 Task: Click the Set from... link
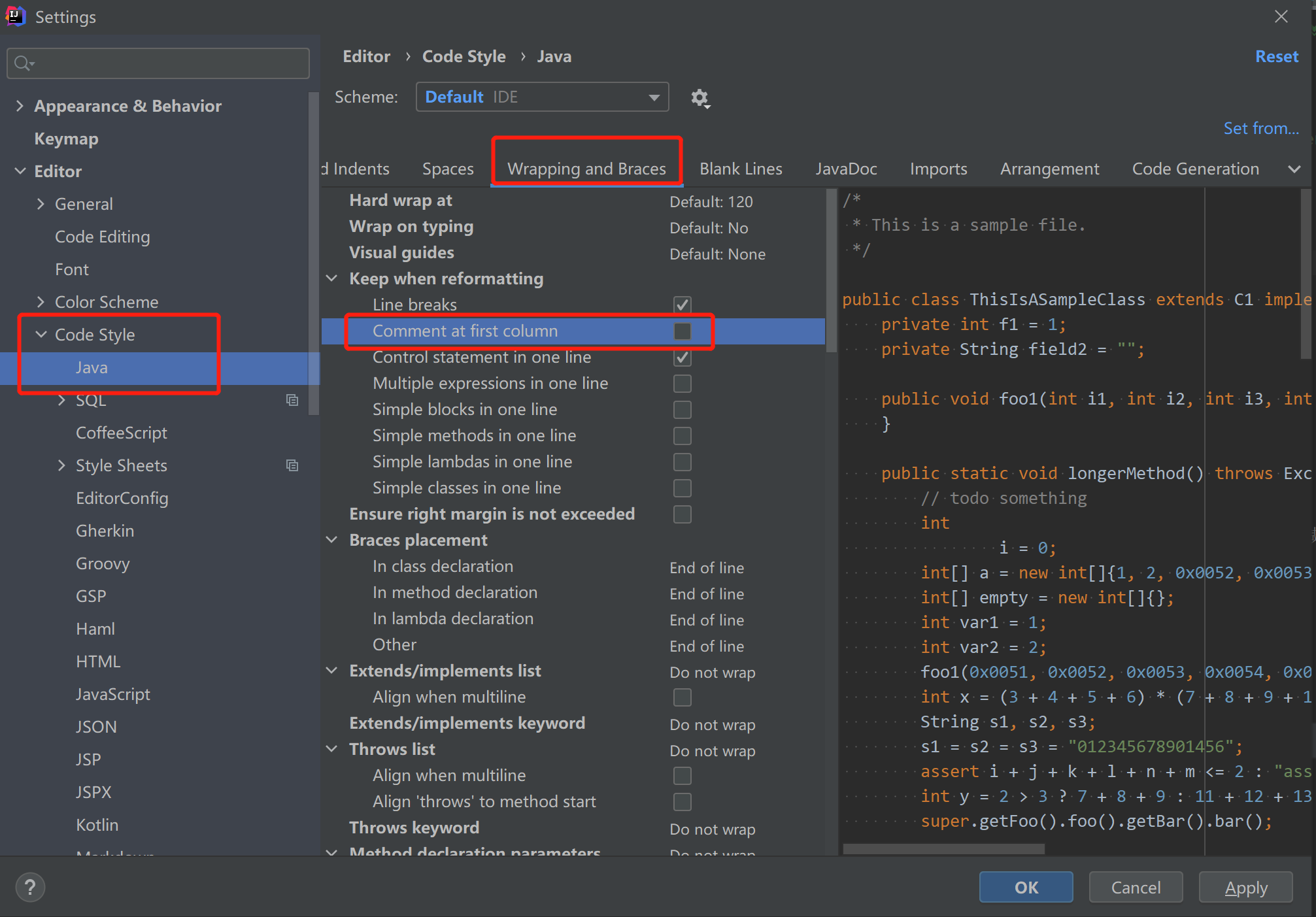click(x=1260, y=129)
